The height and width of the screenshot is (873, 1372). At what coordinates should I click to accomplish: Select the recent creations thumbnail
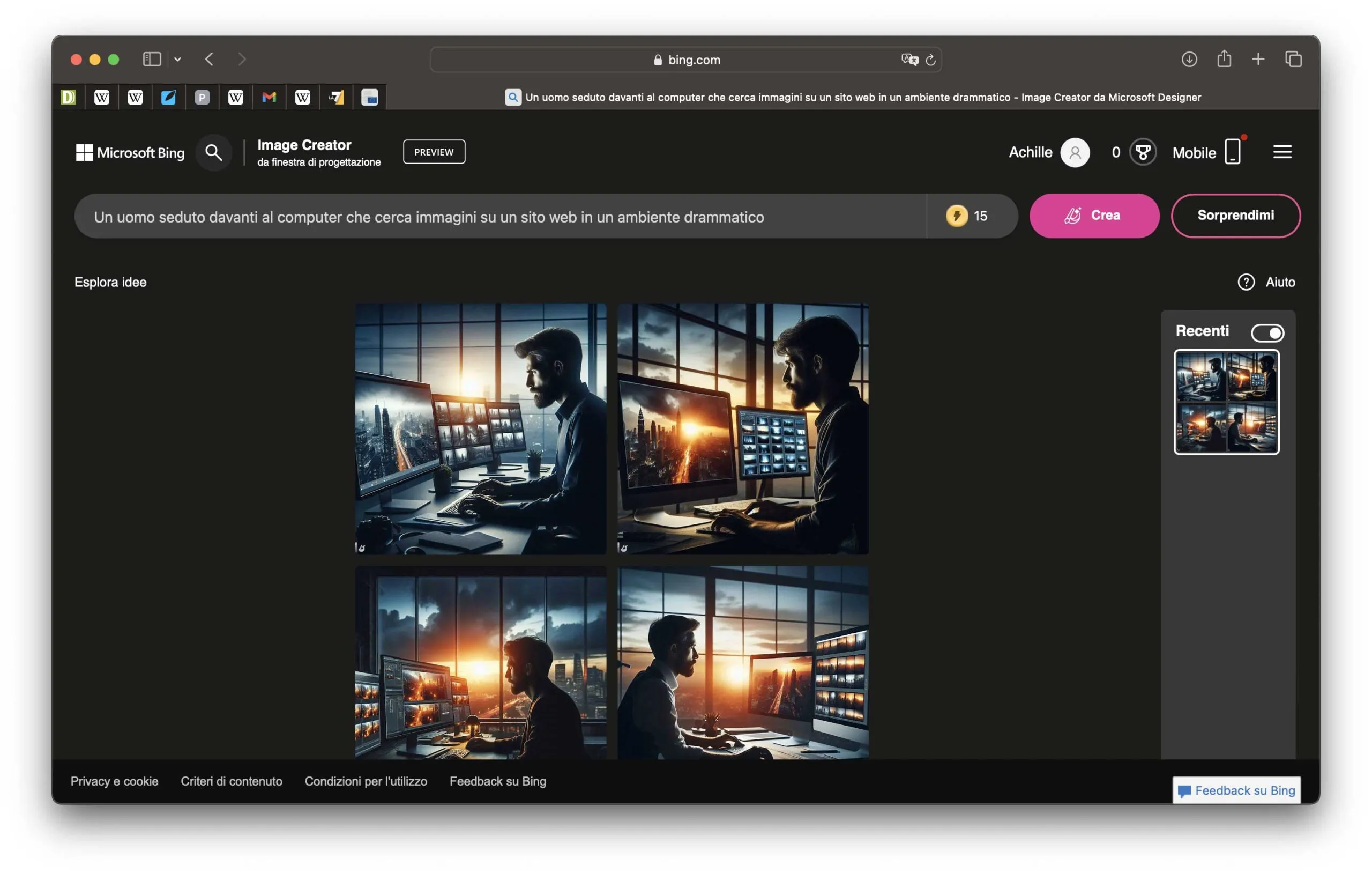click(1226, 402)
